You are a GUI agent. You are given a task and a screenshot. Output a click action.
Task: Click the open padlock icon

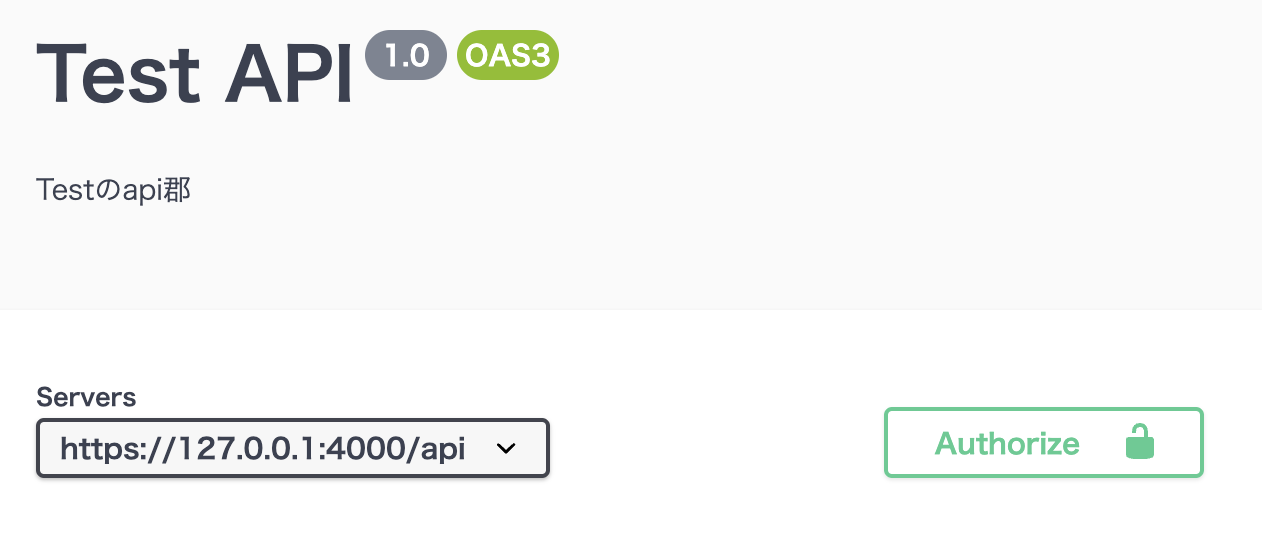pos(1140,442)
